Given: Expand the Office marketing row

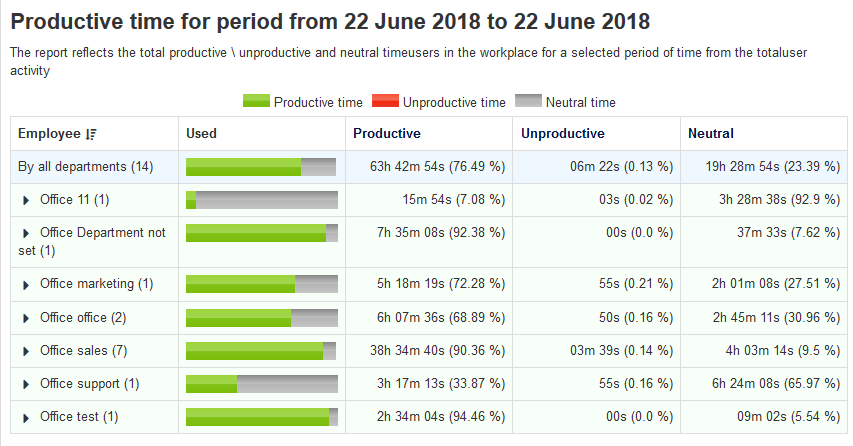Looking at the screenshot, I should pyautogui.click(x=27, y=284).
